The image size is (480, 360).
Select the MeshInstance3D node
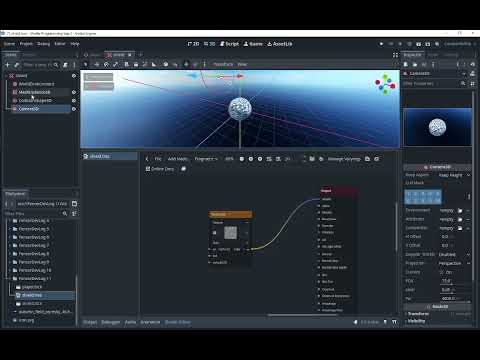coord(34,92)
